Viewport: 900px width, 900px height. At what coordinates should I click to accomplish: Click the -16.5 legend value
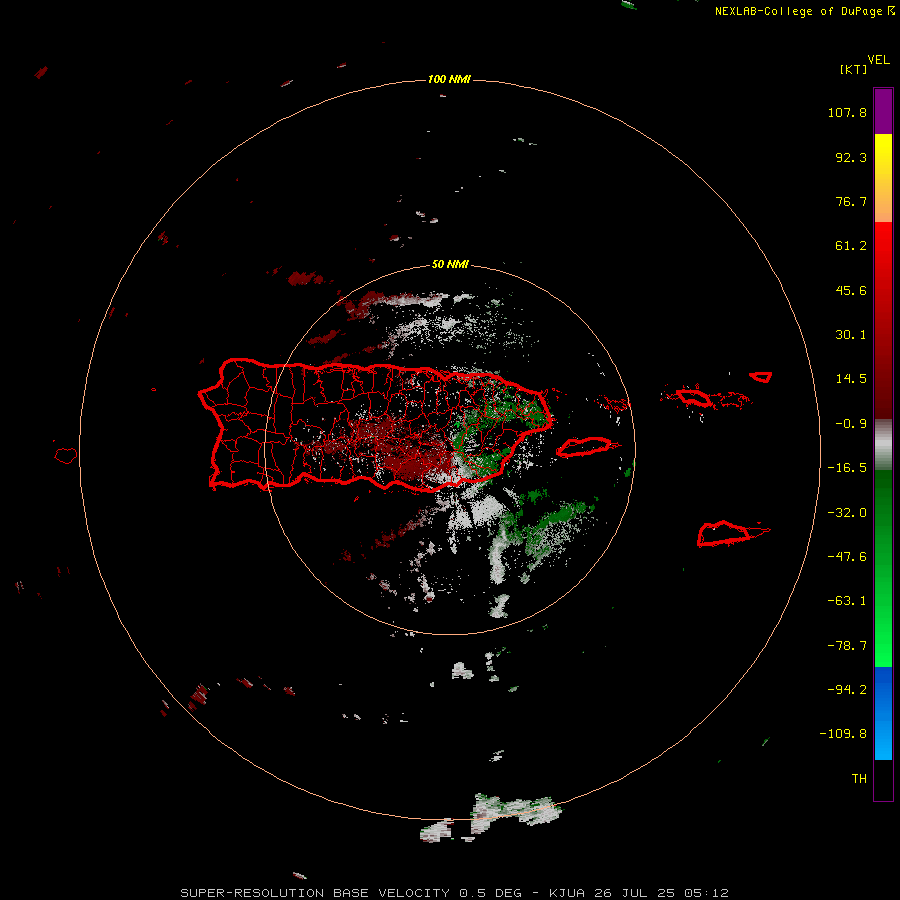pyautogui.click(x=847, y=468)
